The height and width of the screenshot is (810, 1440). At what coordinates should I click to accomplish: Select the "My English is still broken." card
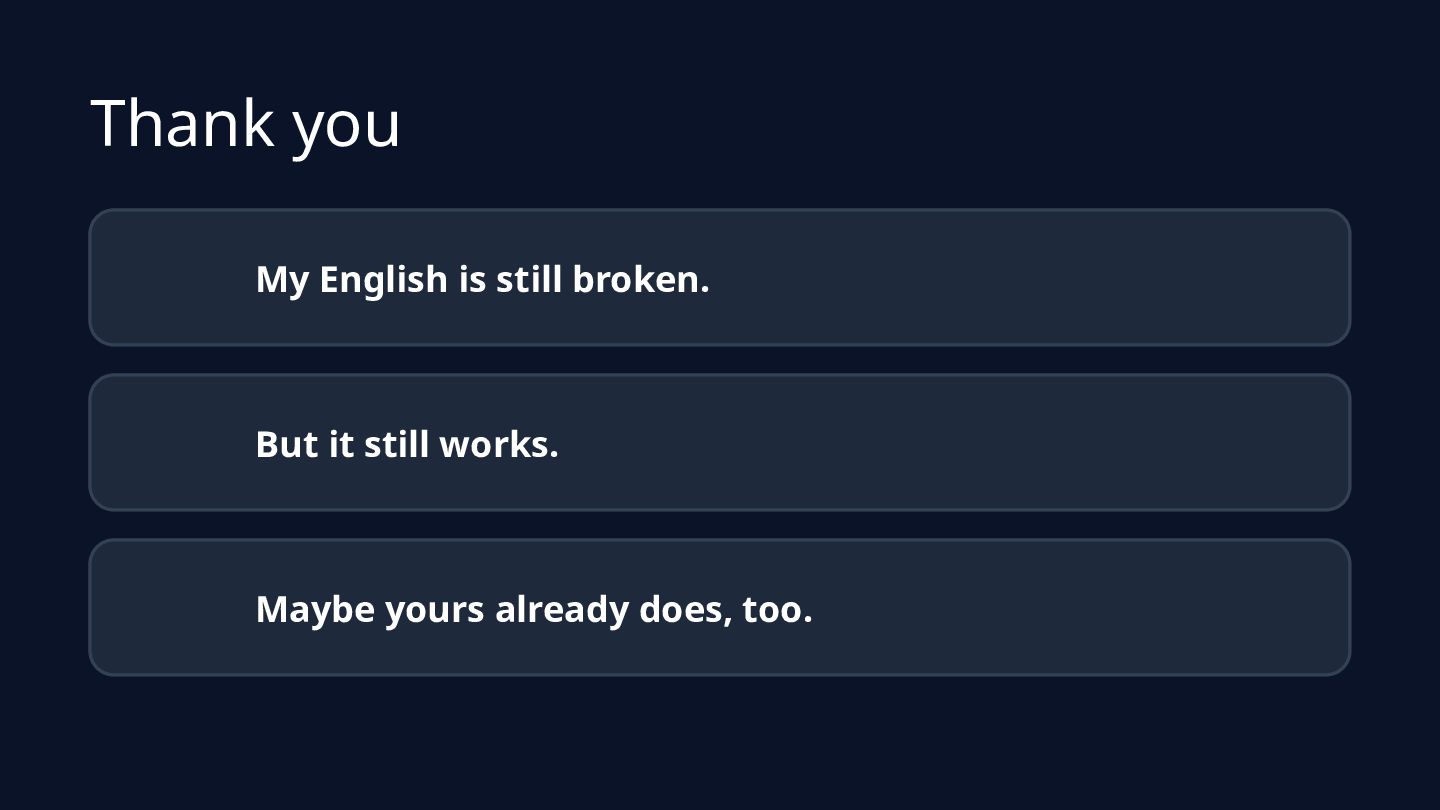tap(720, 277)
